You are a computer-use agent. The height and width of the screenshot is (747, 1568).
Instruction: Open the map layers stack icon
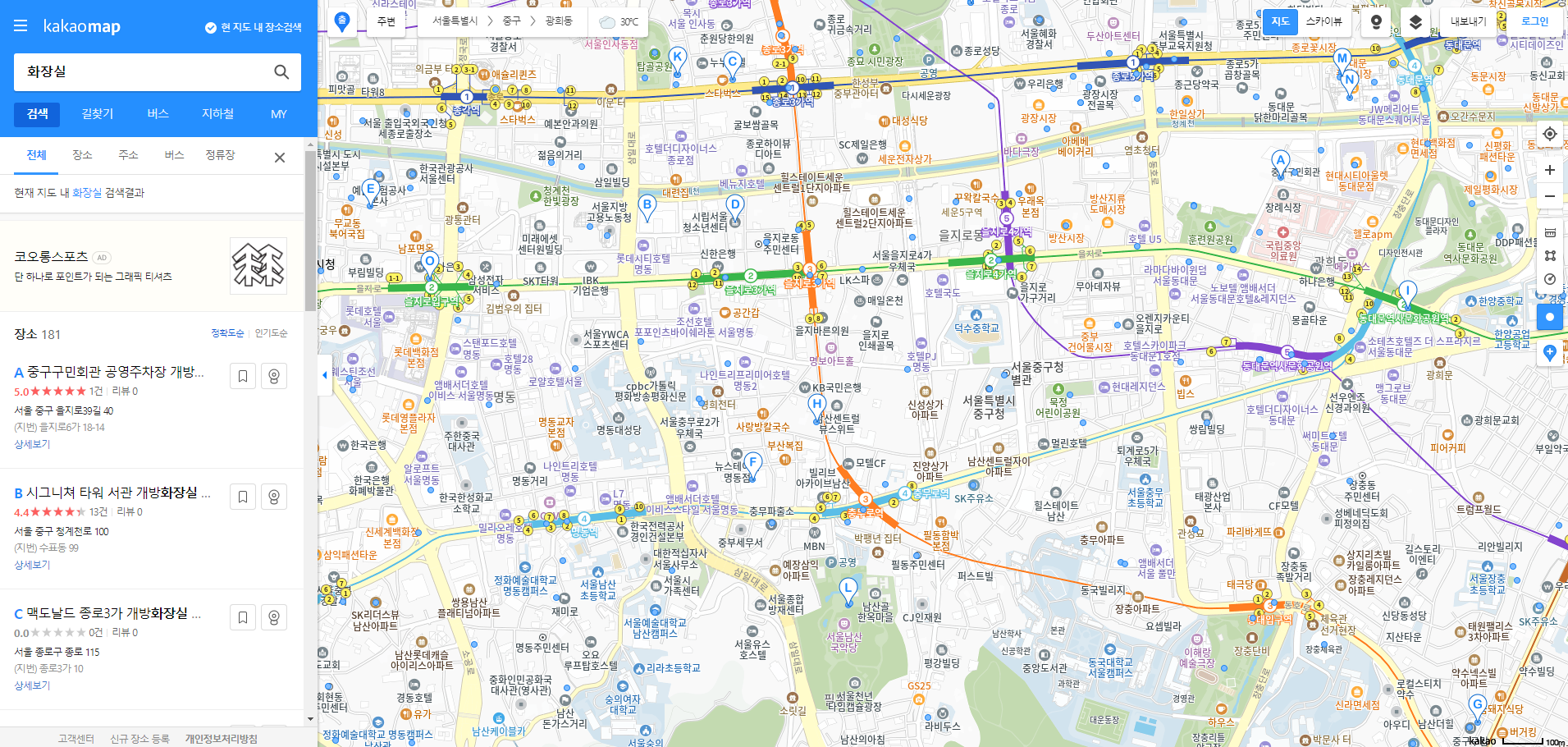point(1415,22)
